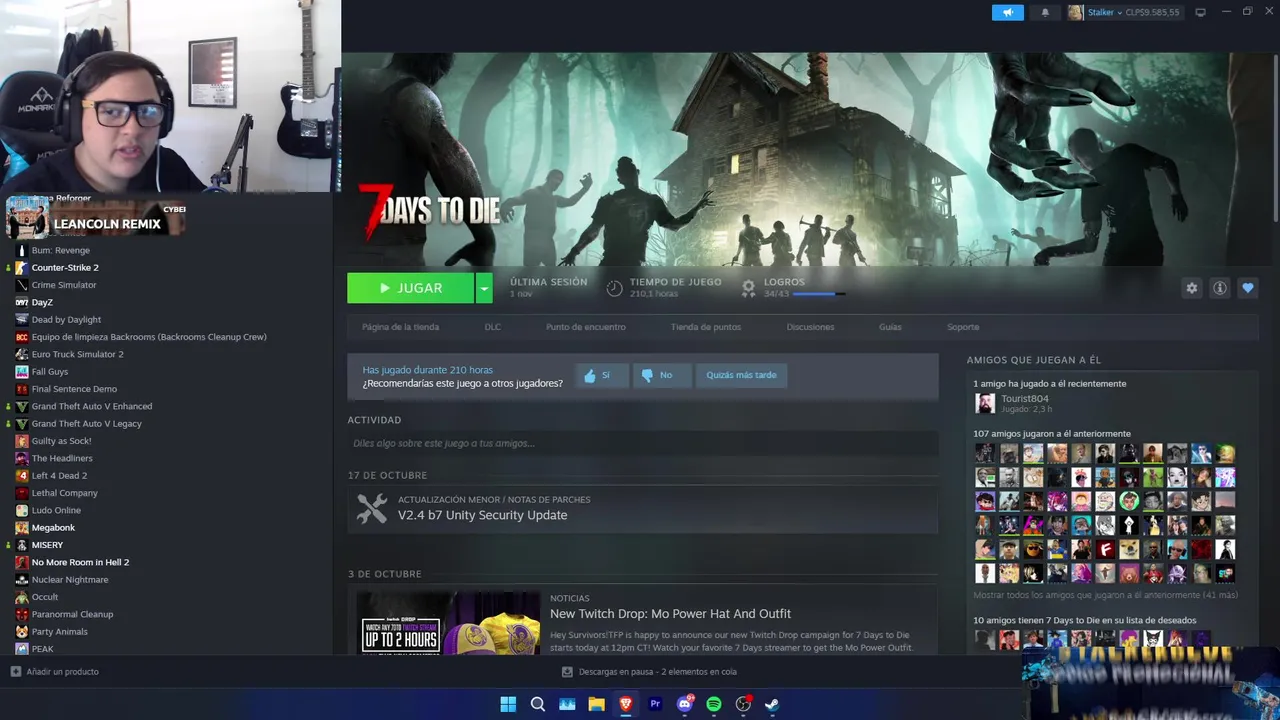
Task: Select Euro Truck Simulator 2
Action: tap(77, 354)
